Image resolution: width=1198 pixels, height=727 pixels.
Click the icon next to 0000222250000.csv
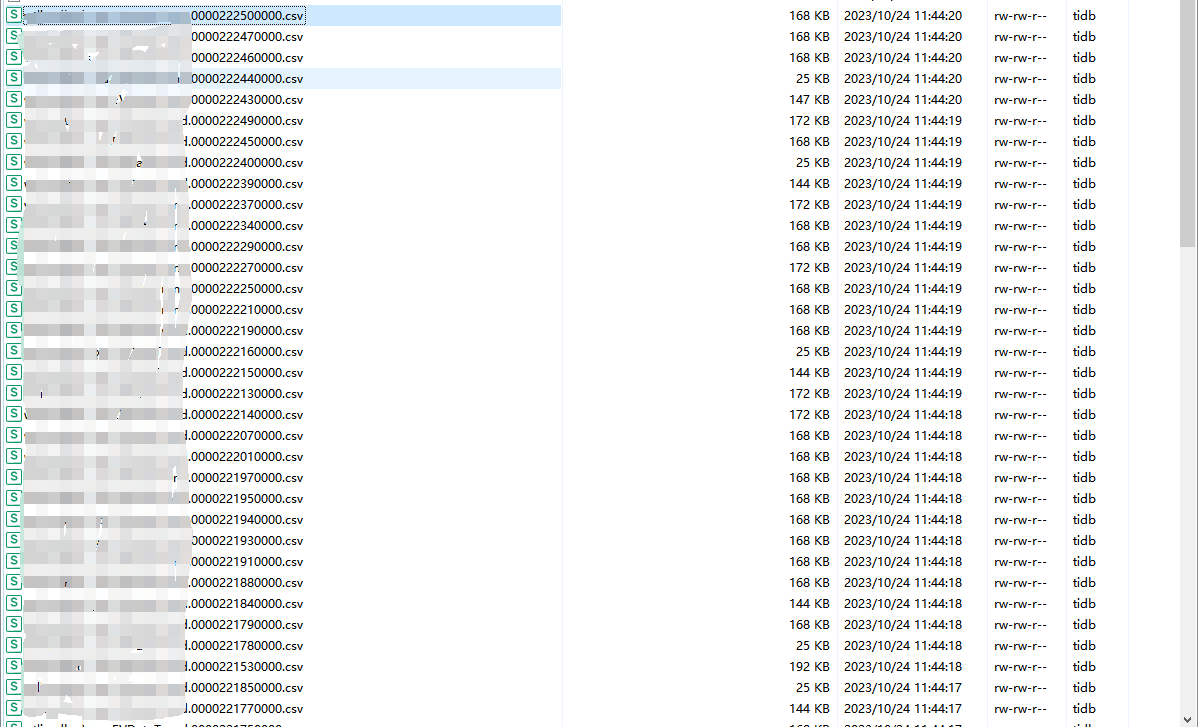pyautogui.click(x=14, y=288)
